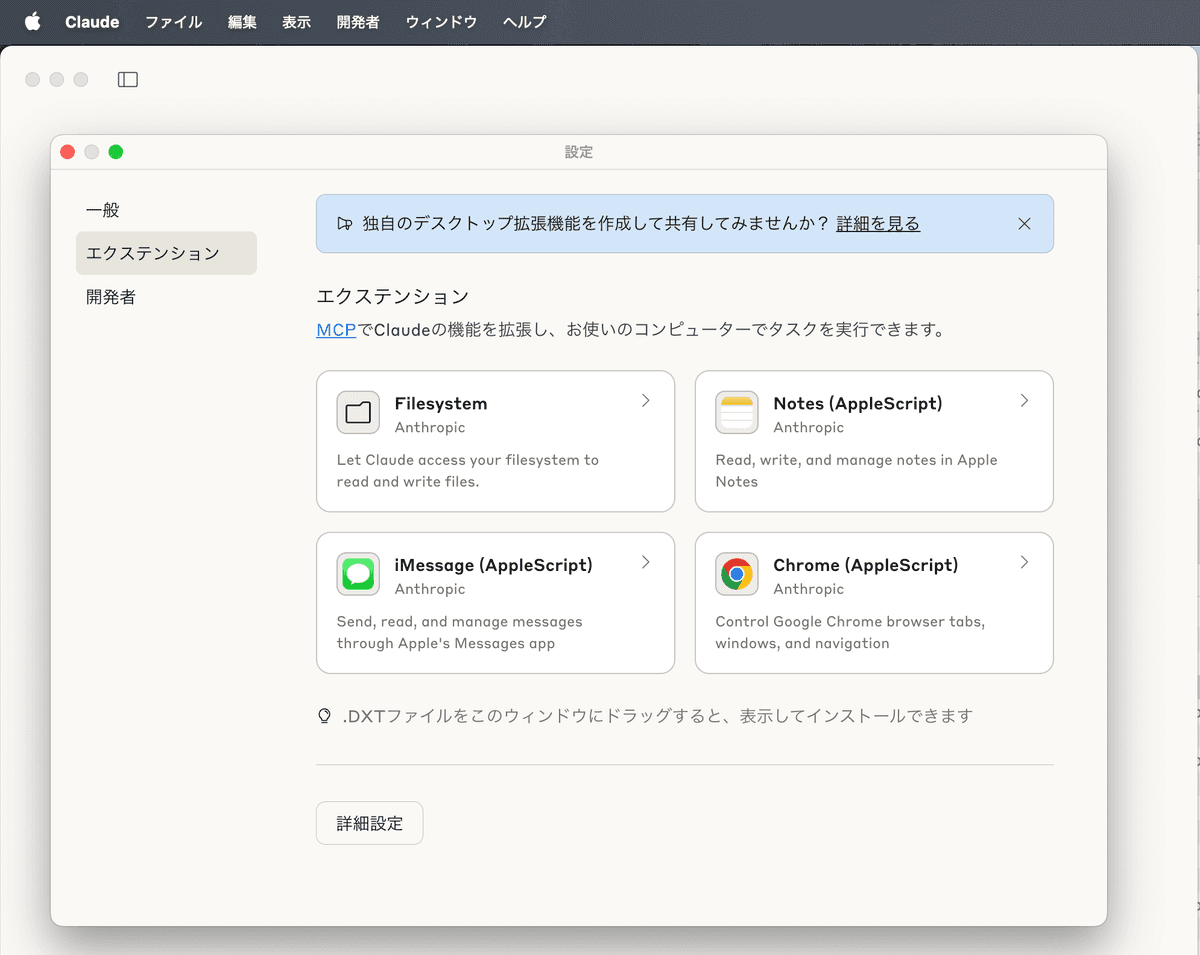Open the ウィンドウ menu
Screen dimensions: 1200x955
click(x=441, y=21)
